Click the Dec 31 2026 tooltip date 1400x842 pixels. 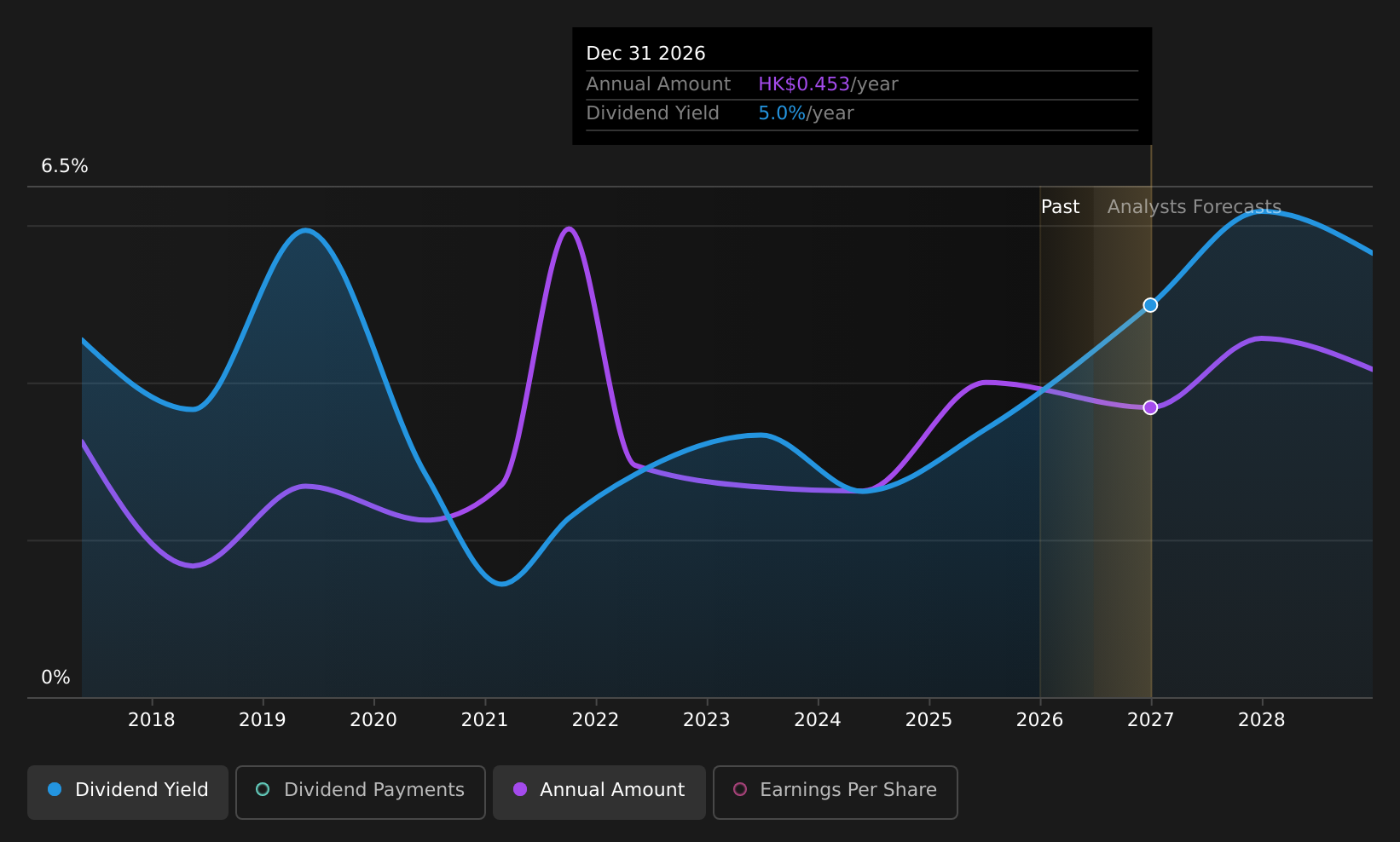[645, 54]
